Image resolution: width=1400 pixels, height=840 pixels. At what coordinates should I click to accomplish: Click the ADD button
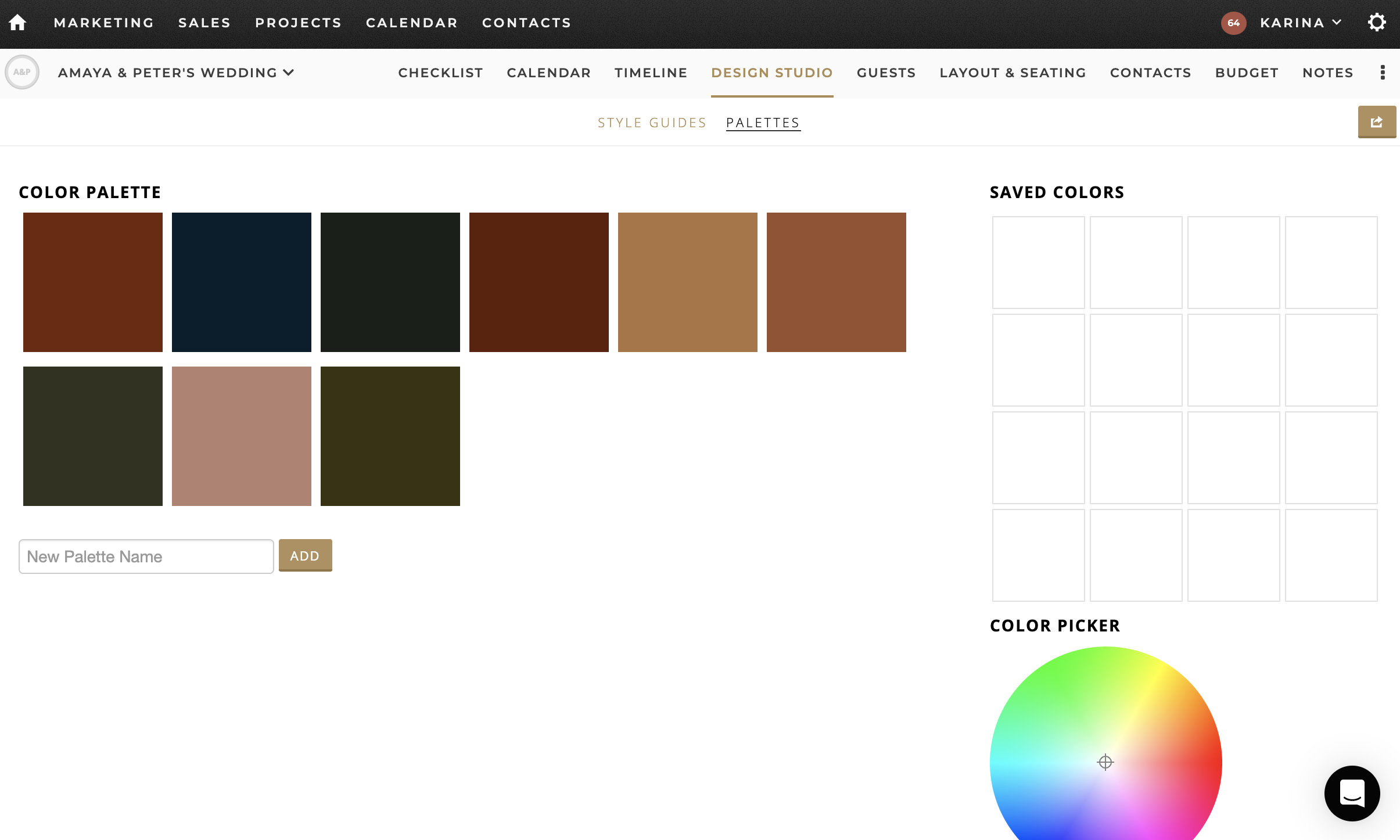coord(305,555)
